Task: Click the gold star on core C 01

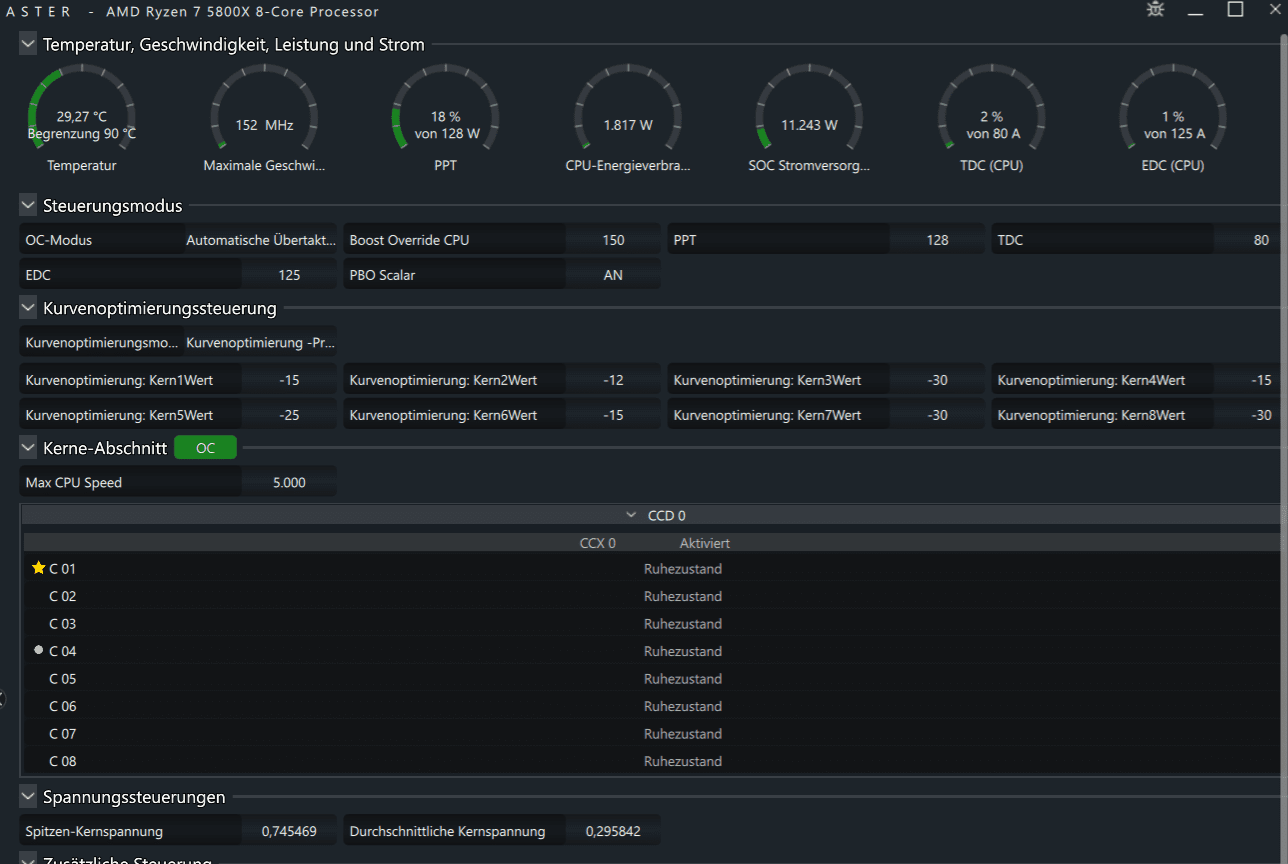Action: (x=39, y=568)
